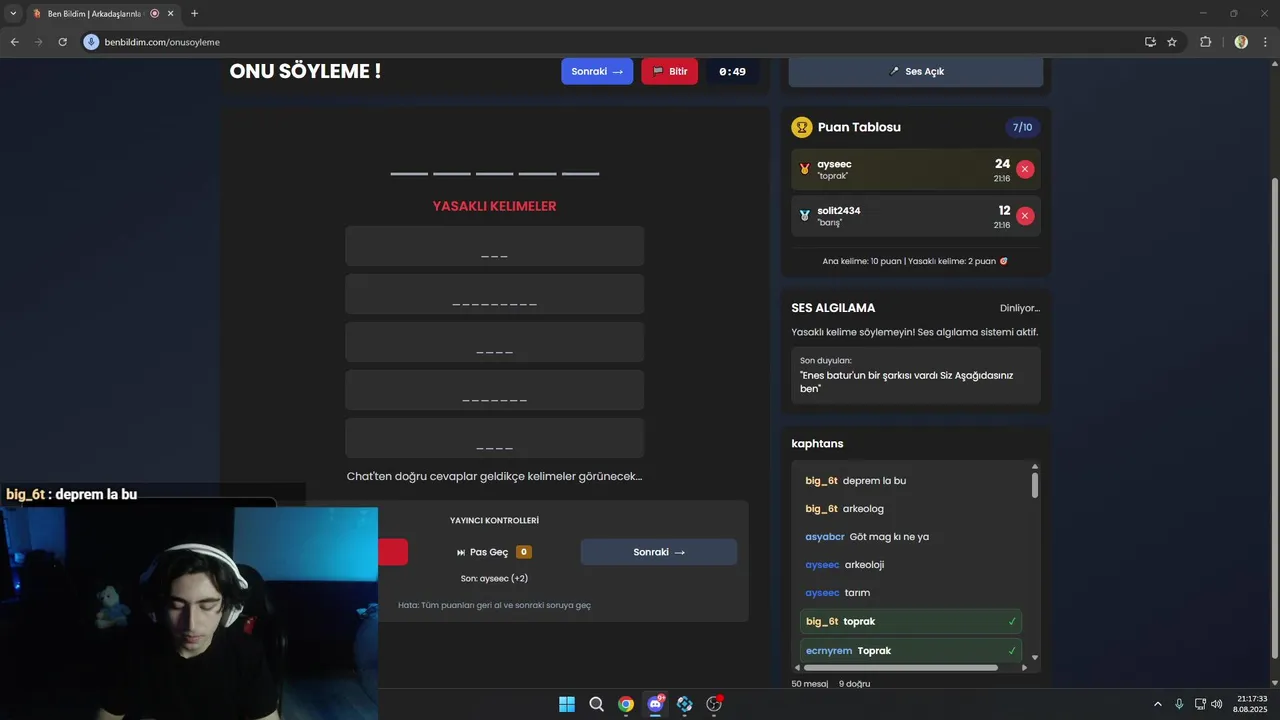Click the partially hidden red control button
The height and width of the screenshot is (720, 1280).
(393, 552)
